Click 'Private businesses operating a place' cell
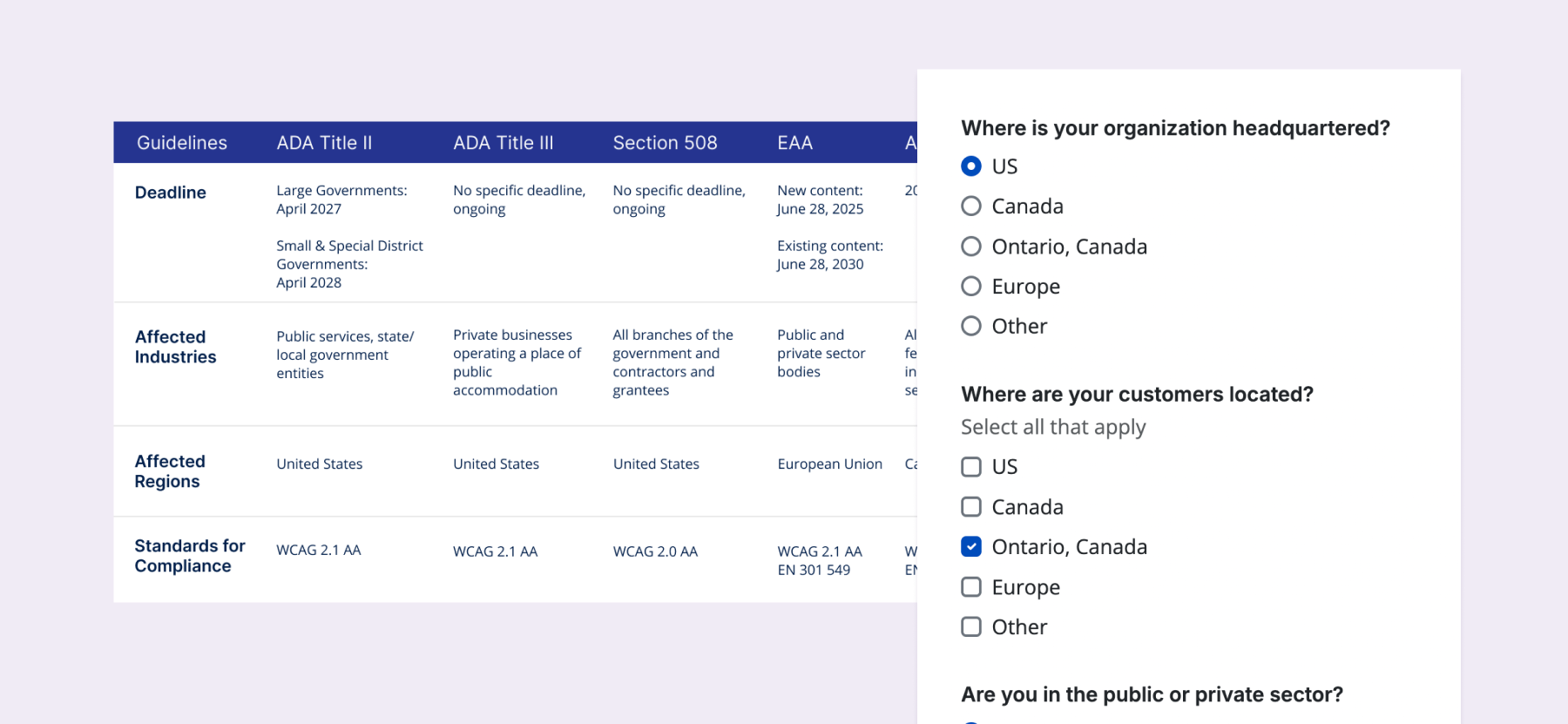Viewport: 1568px width, 724px height. pos(517,362)
